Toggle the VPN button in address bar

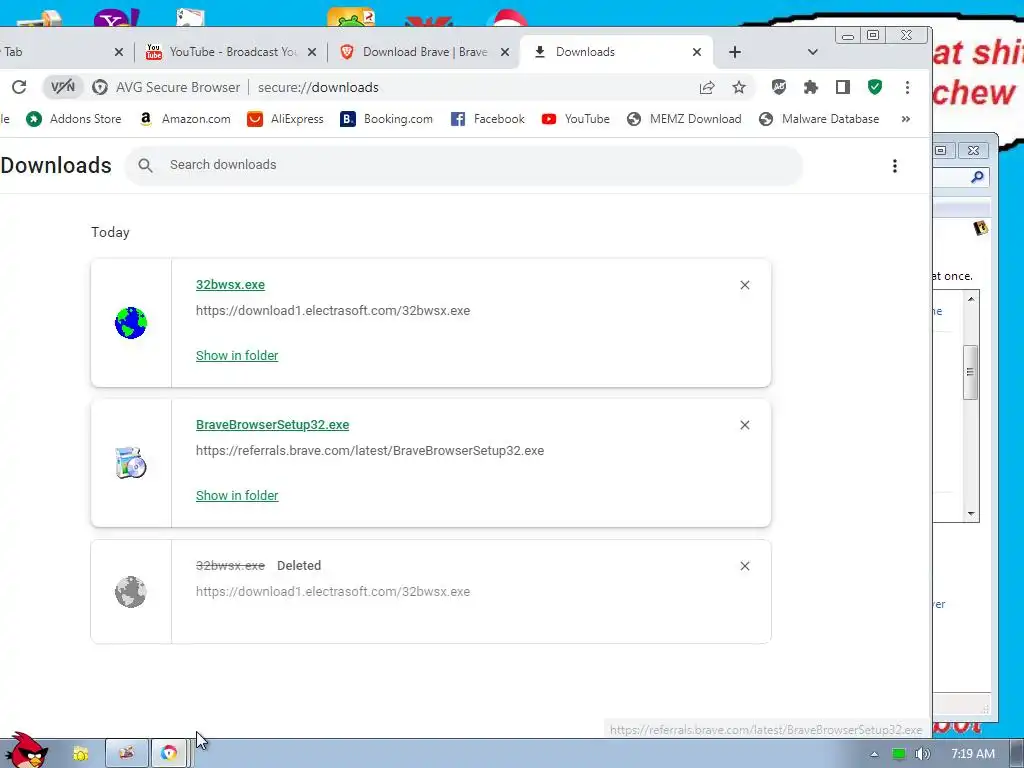pos(63,87)
